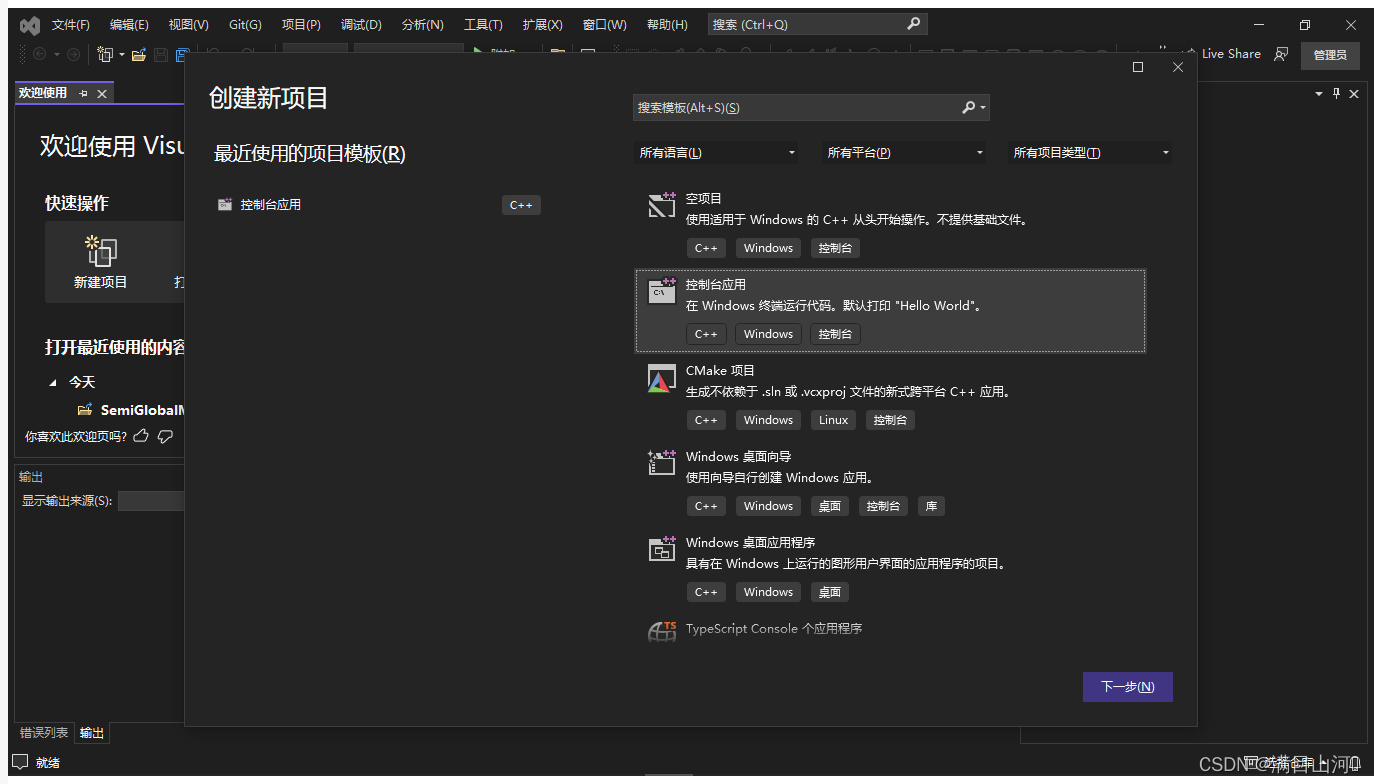The height and width of the screenshot is (784, 1374).
Task: Pin the right side panel
Action: [1336, 93]
